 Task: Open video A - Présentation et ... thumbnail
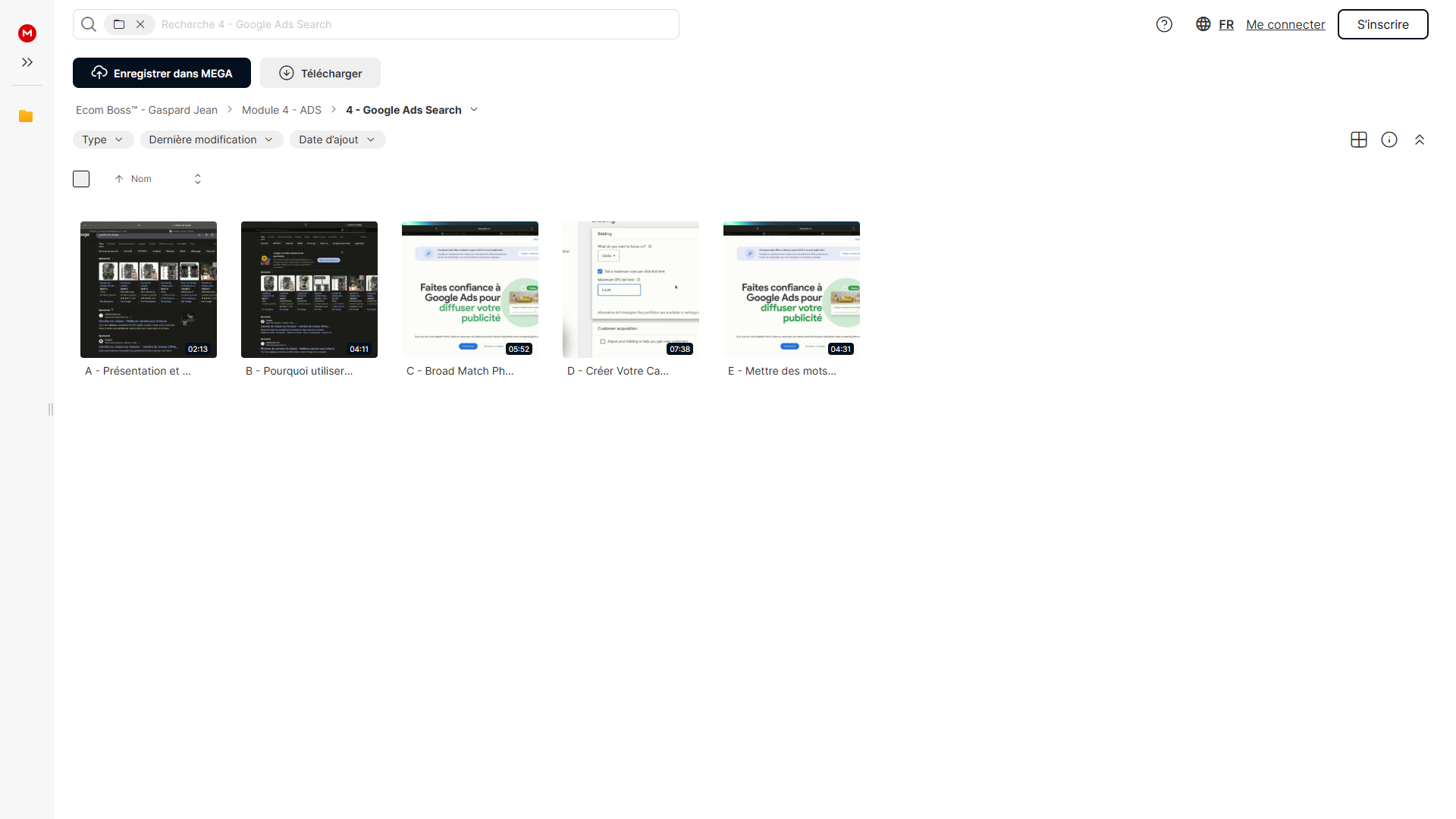coord(149,290)
